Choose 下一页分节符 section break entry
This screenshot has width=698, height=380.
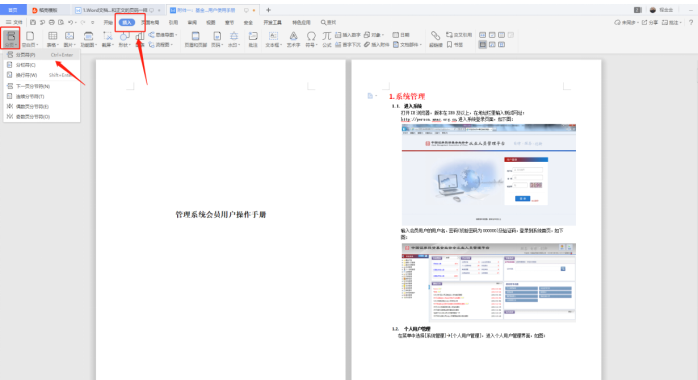(x=41, y=86)
